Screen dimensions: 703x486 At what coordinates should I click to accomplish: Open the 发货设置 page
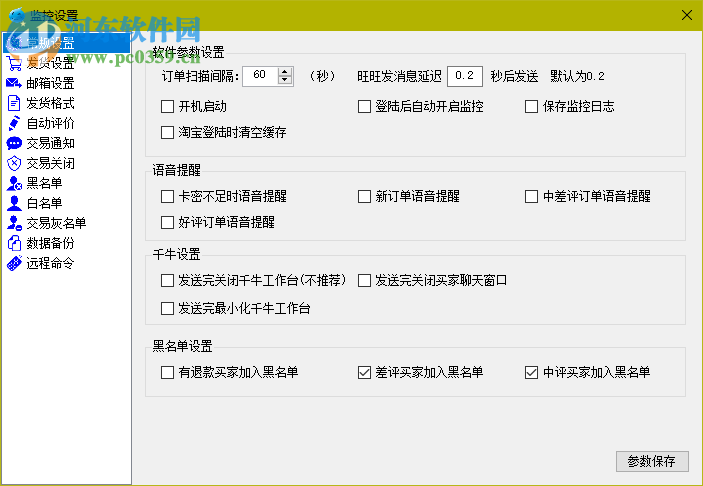[x=50, y=64]
